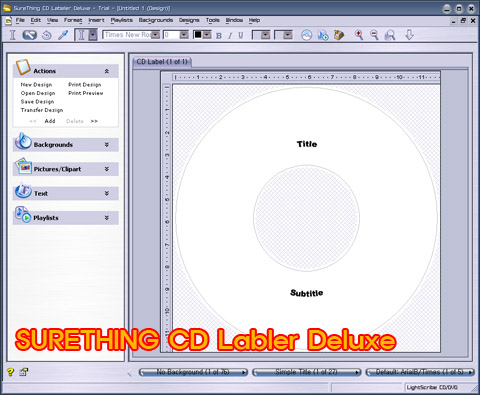Click the undo arrow toolbar icon

click(46, 35)
